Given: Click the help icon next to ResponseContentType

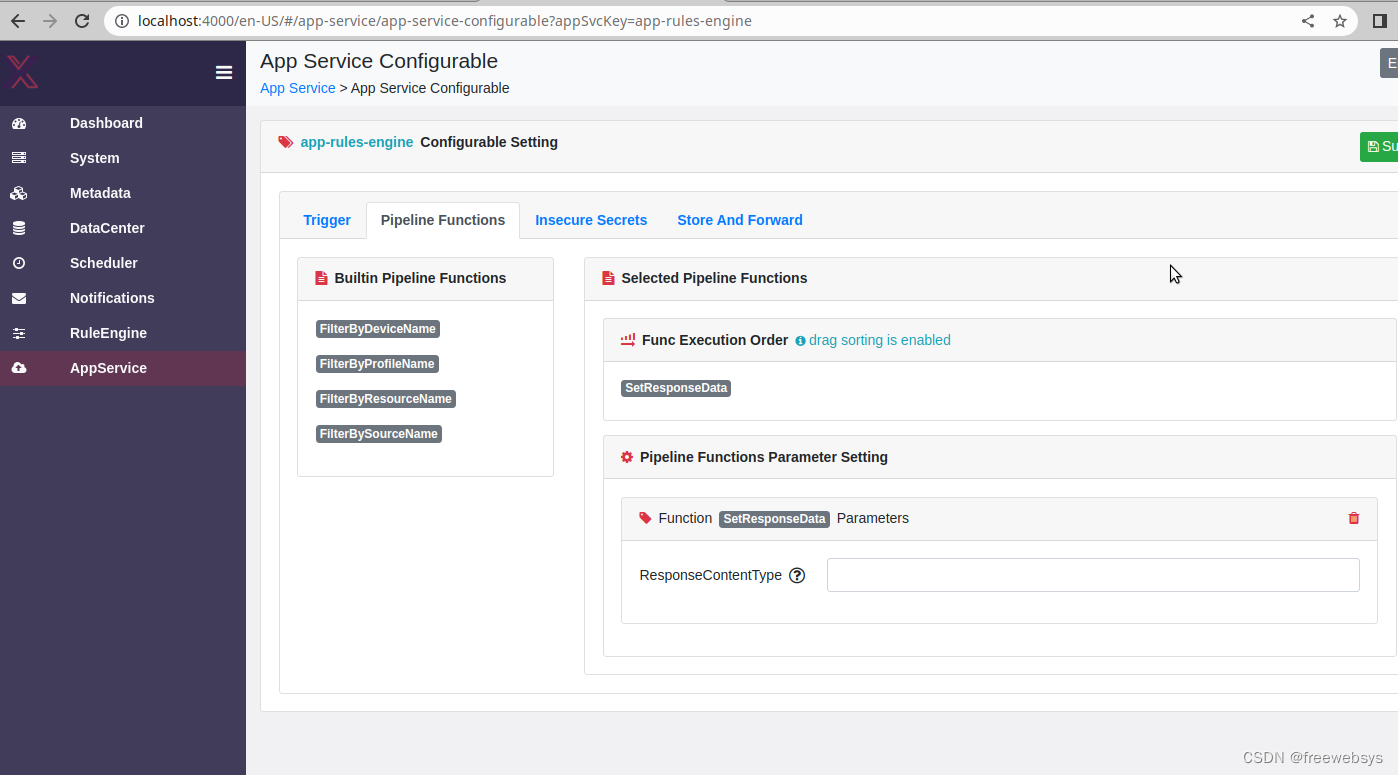Looking at the screenshot, I should click(797, 575).
